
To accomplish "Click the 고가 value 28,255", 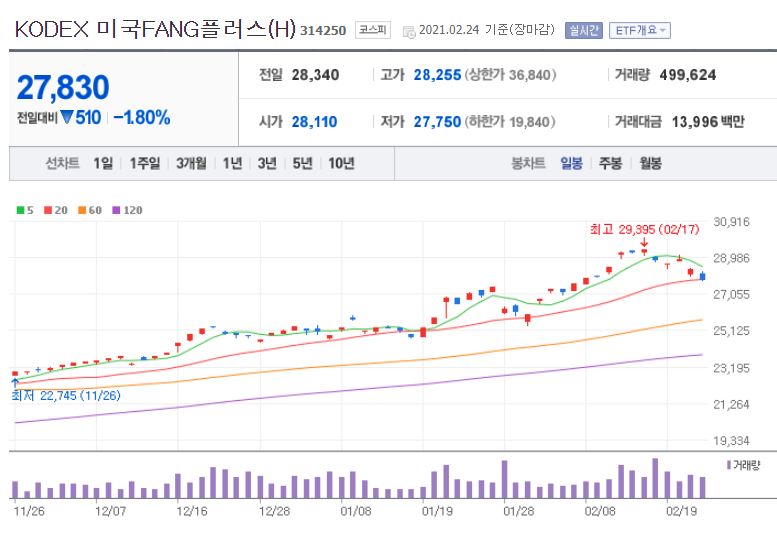I will pyautogui.click(x=438, y=75).
